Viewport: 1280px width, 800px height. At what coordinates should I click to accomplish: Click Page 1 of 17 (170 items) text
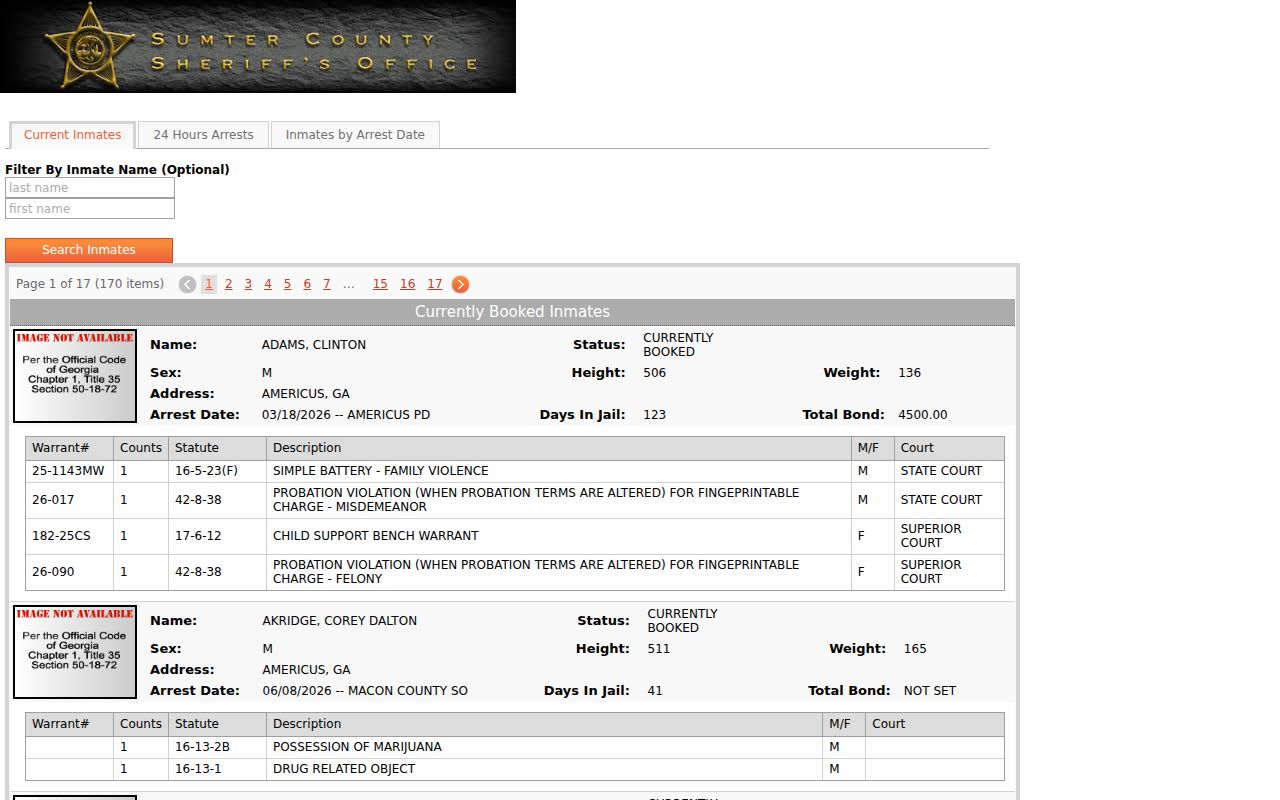tap(90, 284)
